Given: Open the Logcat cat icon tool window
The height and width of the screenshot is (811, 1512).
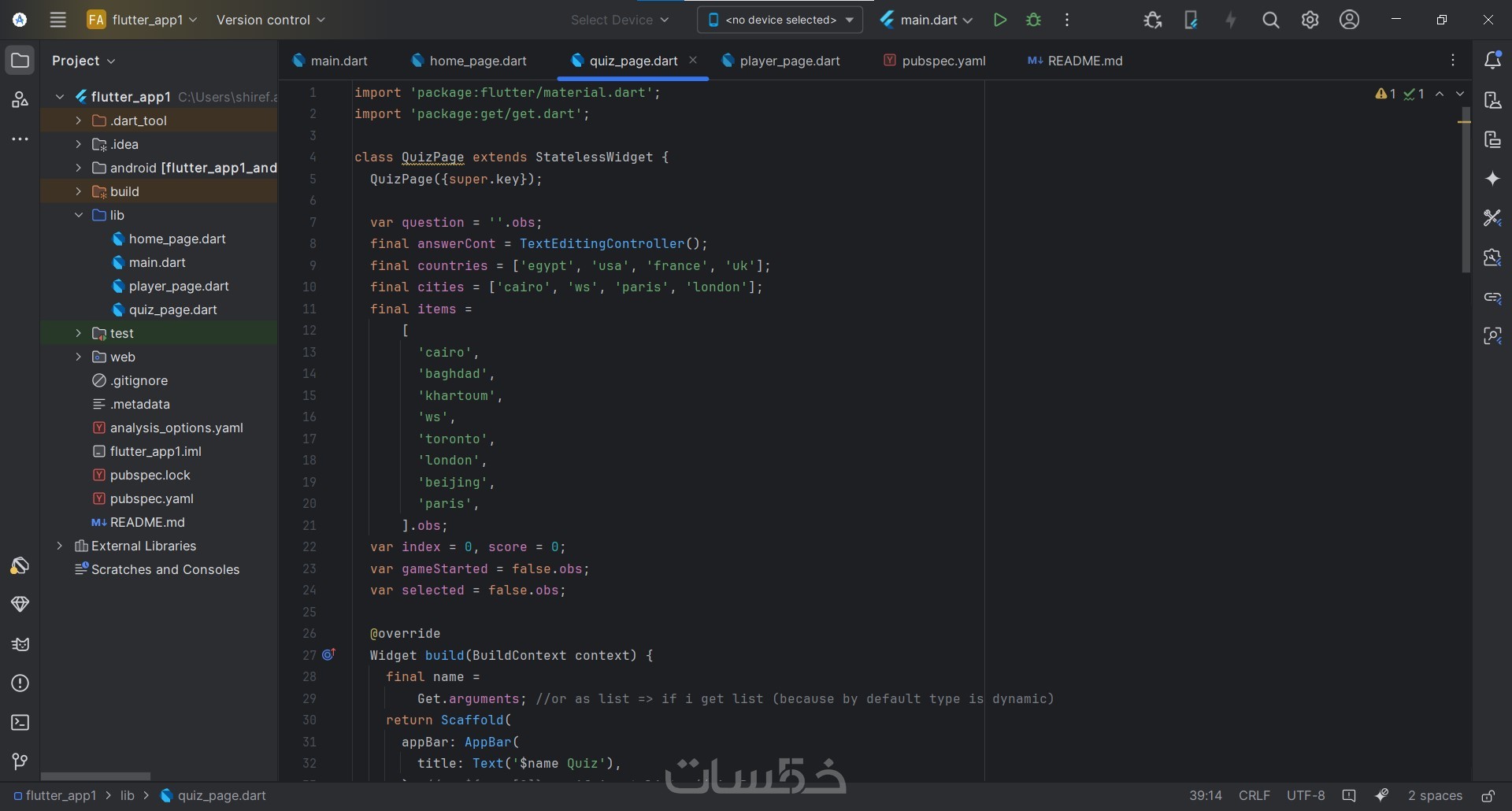Looking at the screenshot, I should (20, 644).
